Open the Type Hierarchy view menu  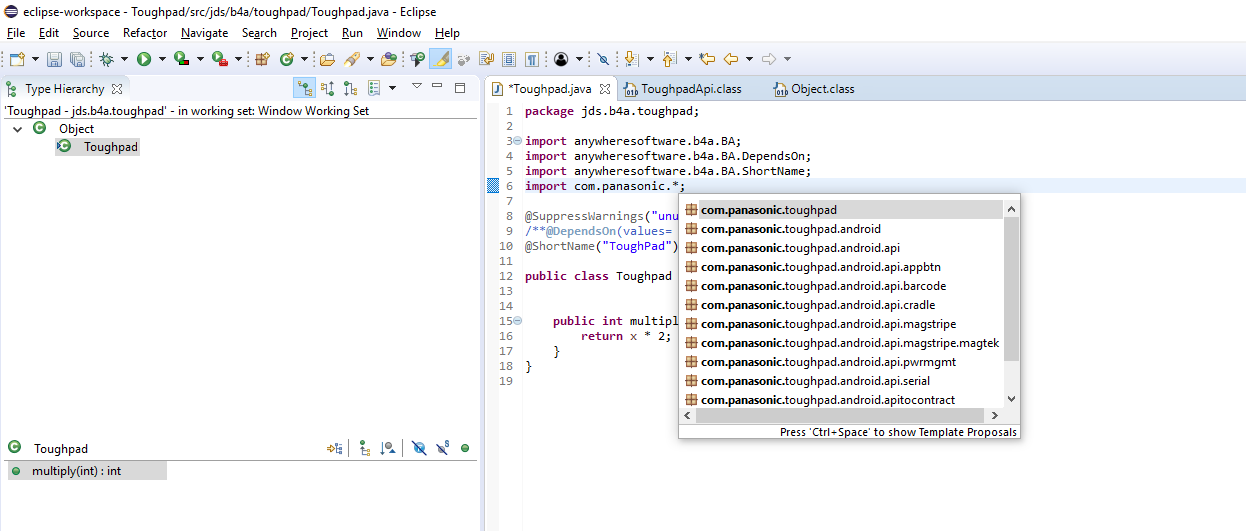pyautogui.click(x=417, y=87)
